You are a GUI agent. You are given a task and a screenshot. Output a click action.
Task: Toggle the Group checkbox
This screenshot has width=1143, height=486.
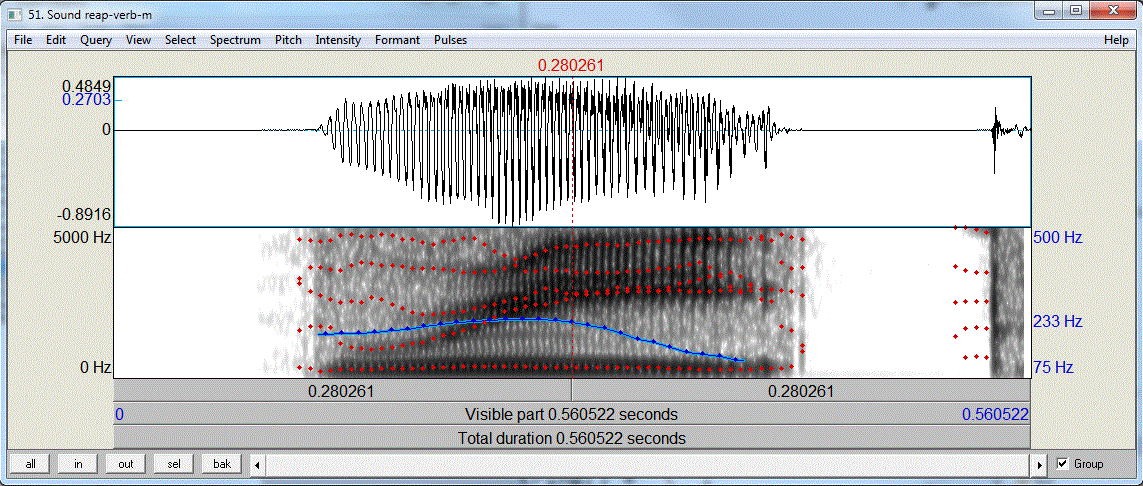coord(1062,463)
